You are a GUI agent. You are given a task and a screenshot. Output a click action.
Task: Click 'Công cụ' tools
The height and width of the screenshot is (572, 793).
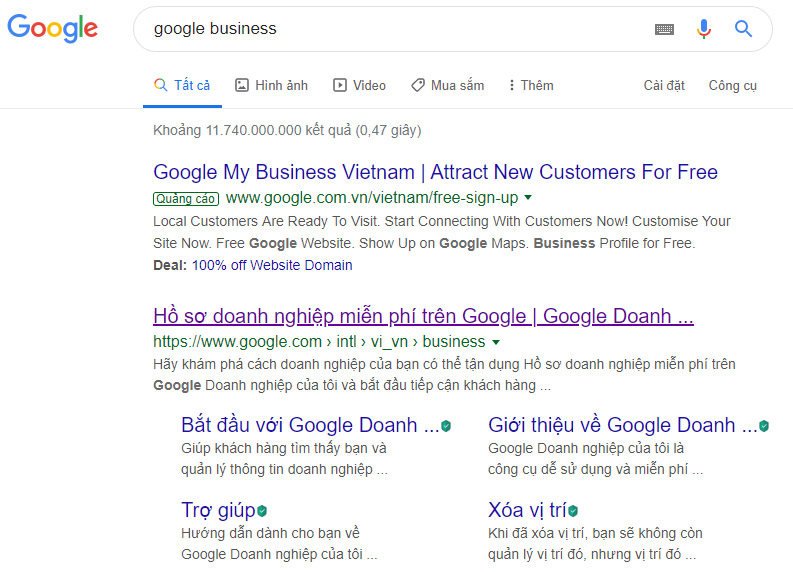732,85
